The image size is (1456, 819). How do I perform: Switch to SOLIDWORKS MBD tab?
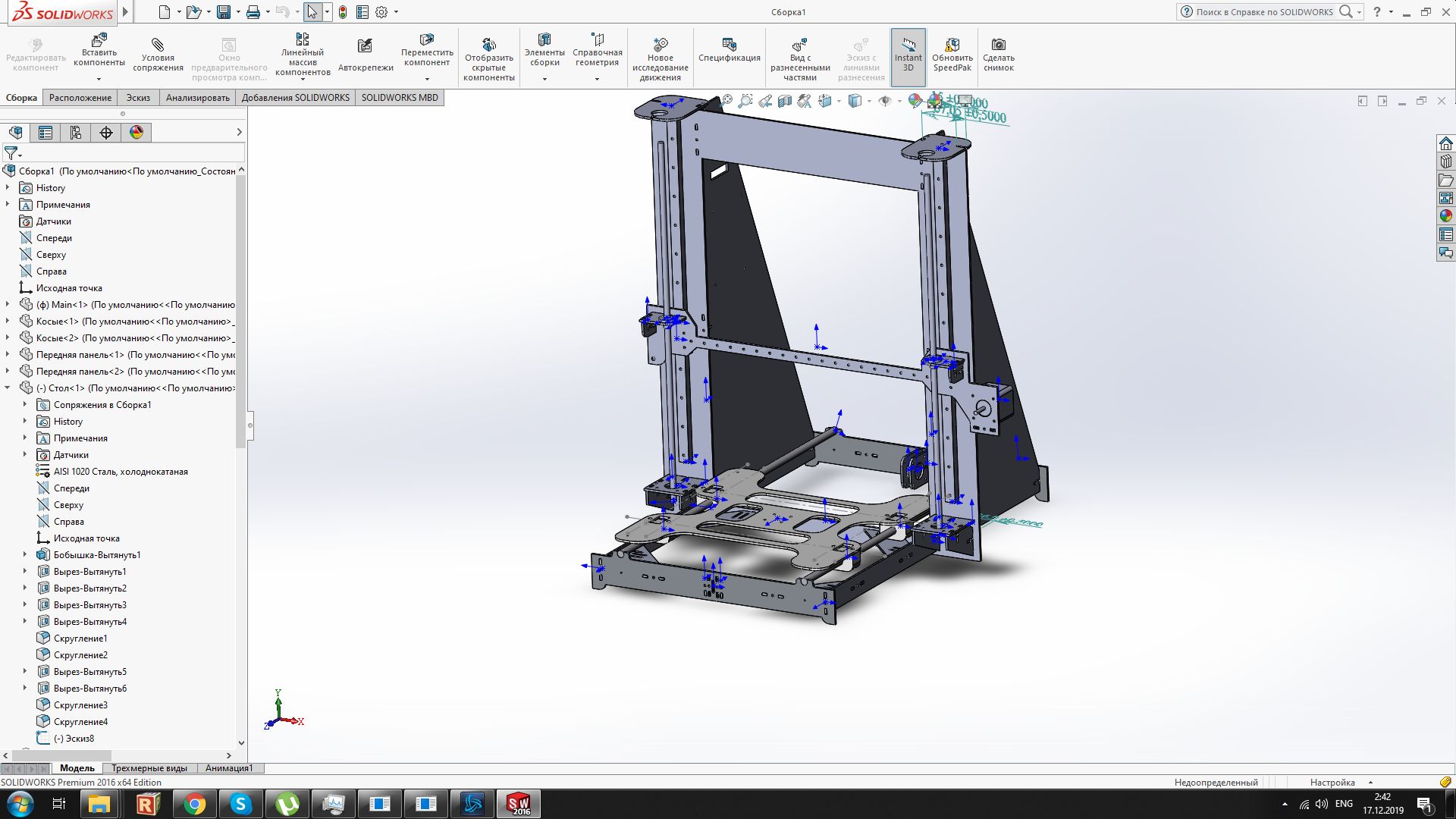[x=400, y=98]
